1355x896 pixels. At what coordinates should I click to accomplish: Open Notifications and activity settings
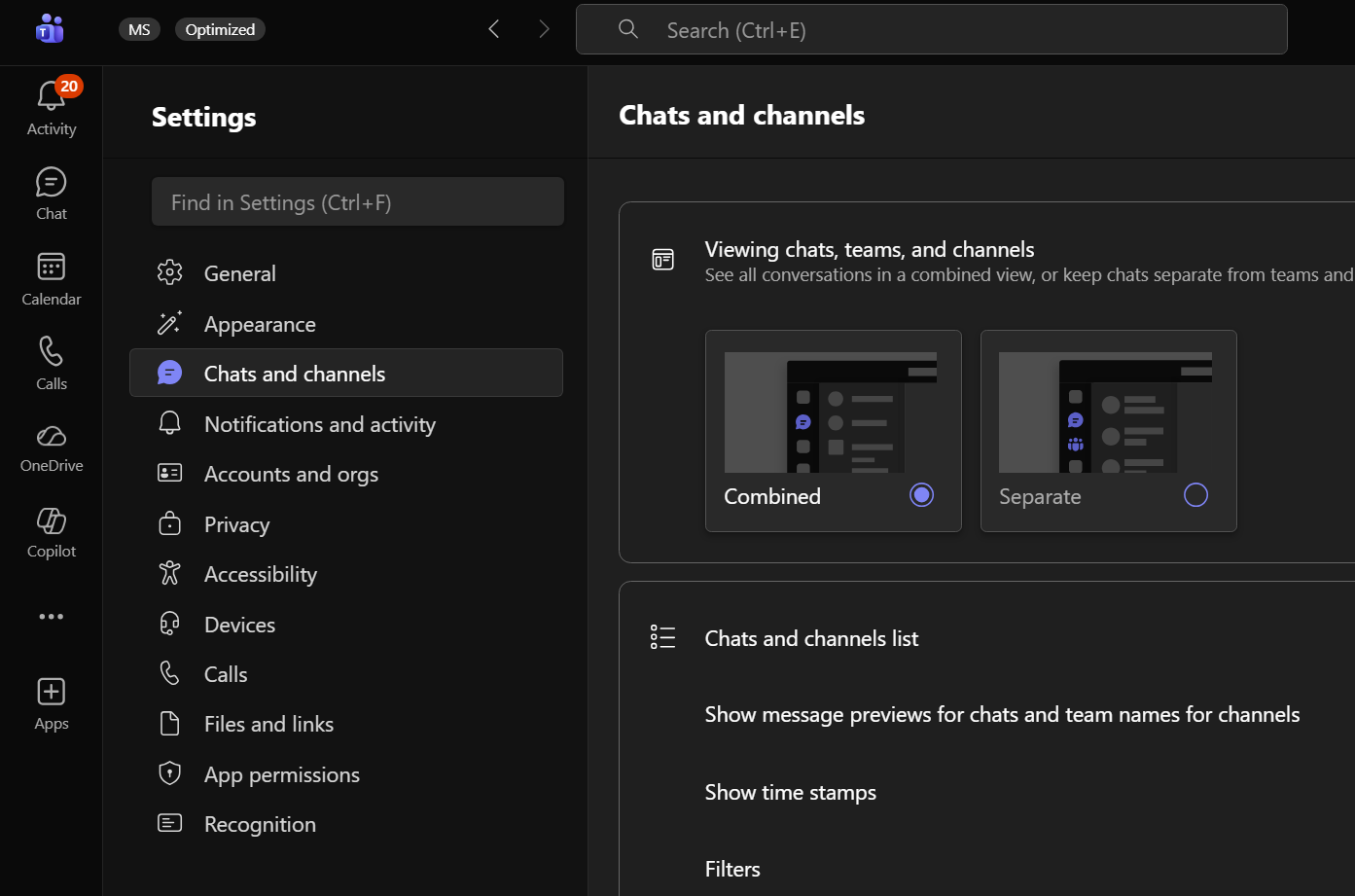319,424
